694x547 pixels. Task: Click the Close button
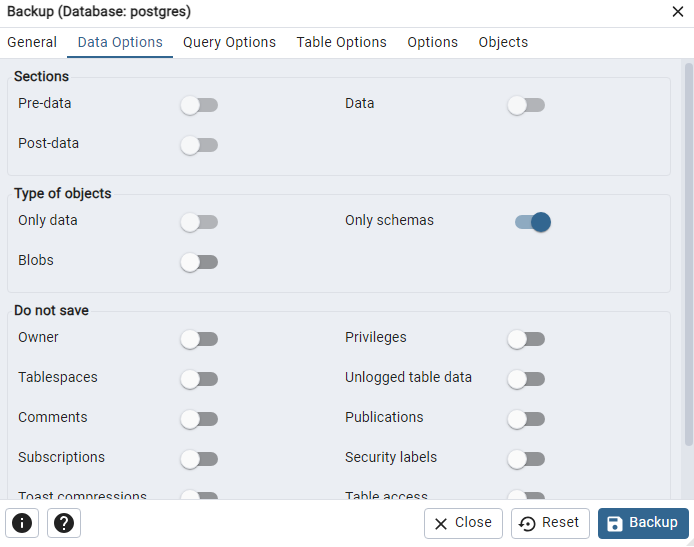(463, 523)
